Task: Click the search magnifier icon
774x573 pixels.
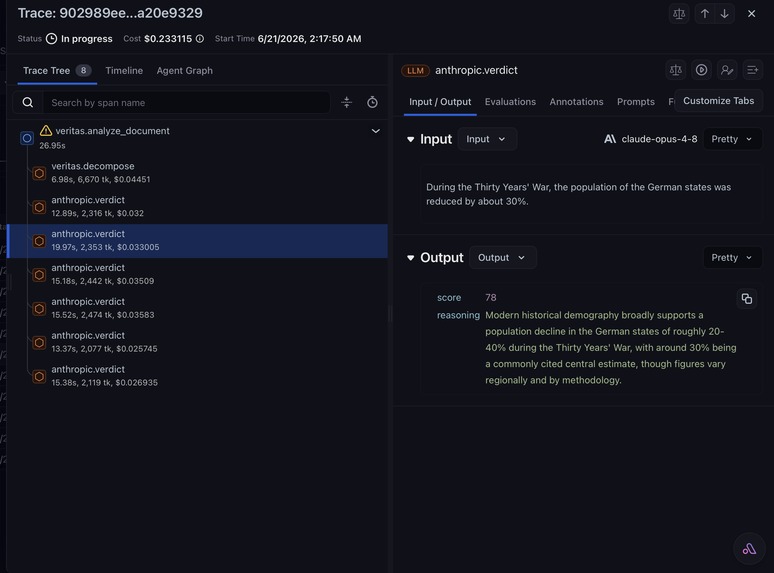Action: coord(28,103)
